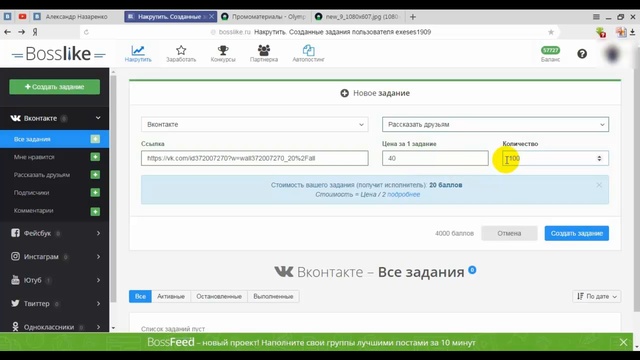Switch to Промоматериалы browser tab
640x360 pixels.
264,17
